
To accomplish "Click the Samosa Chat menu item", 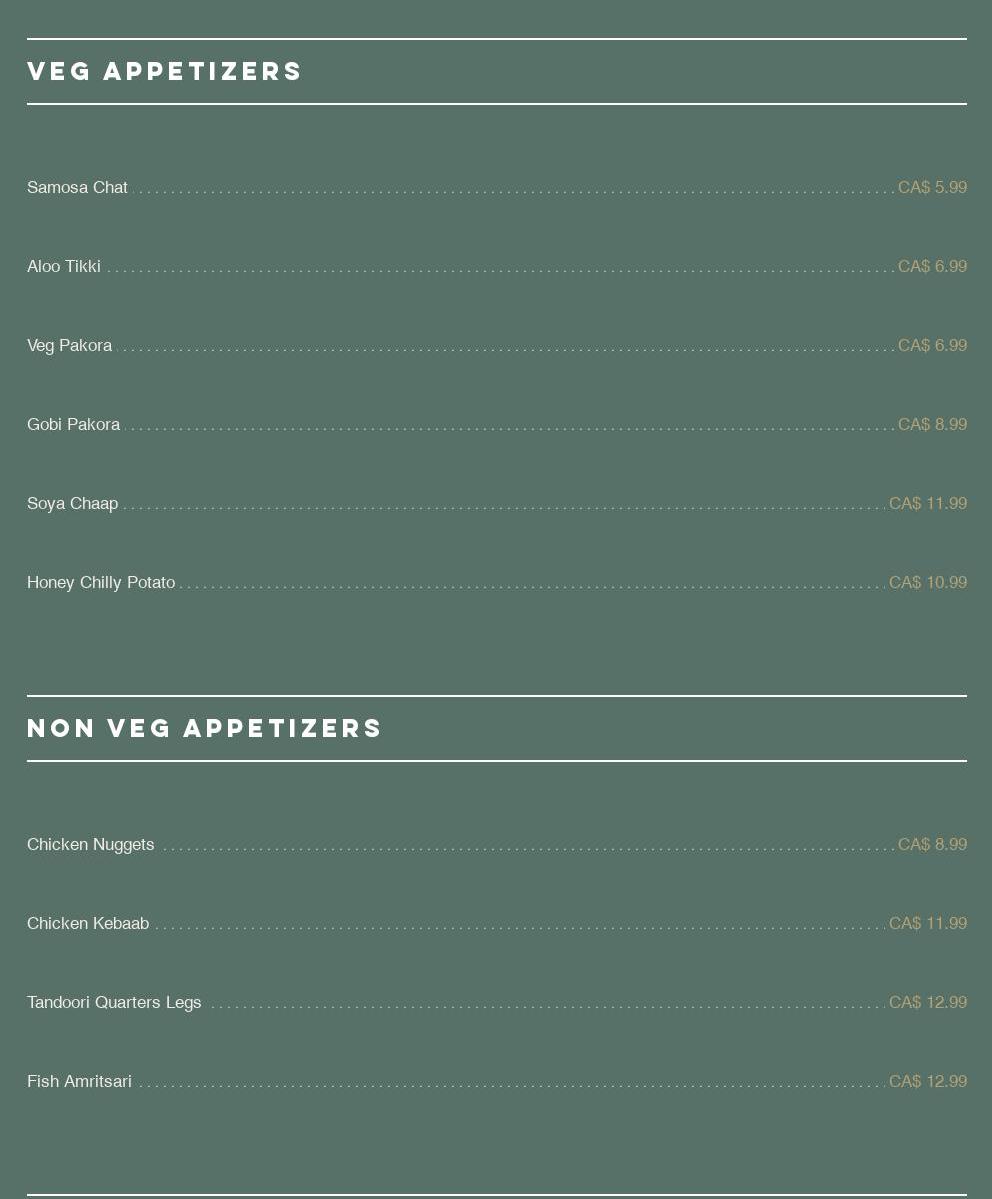I will 77,188.
